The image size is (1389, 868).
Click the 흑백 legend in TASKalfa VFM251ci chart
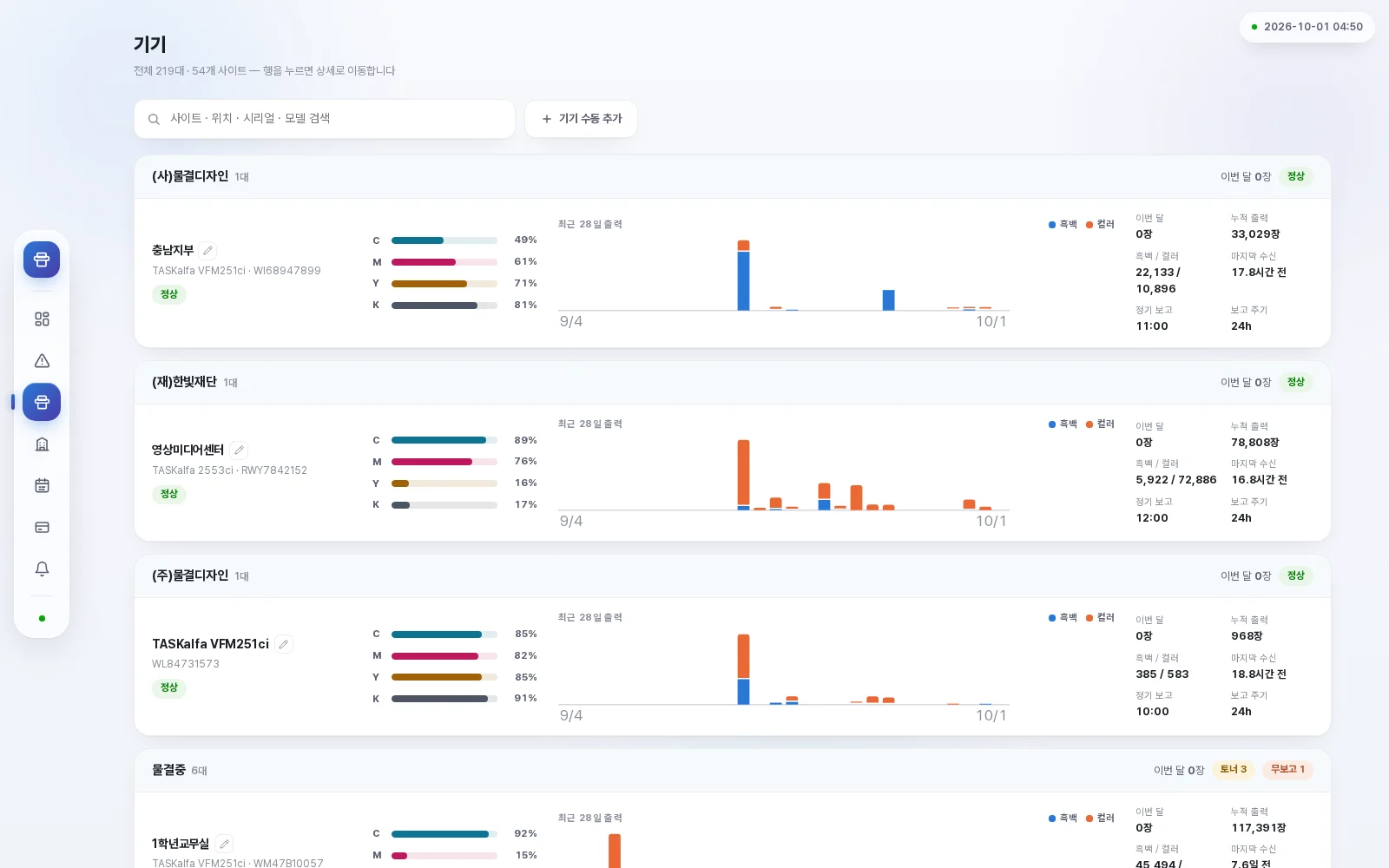(x=1063, y=618)
